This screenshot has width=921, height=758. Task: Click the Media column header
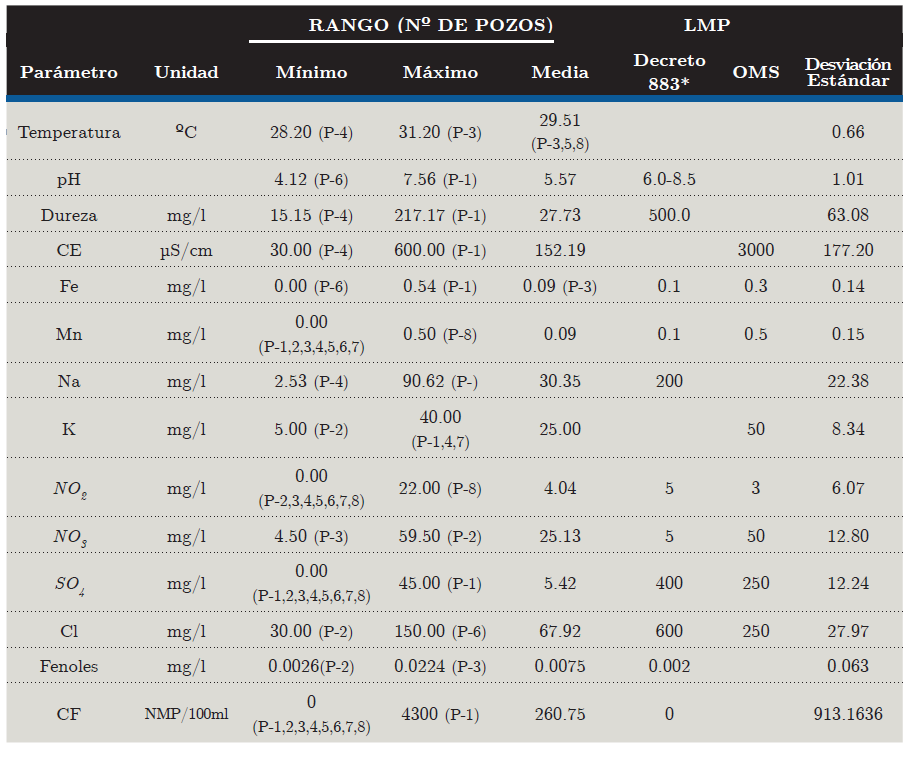coord(560,72)
